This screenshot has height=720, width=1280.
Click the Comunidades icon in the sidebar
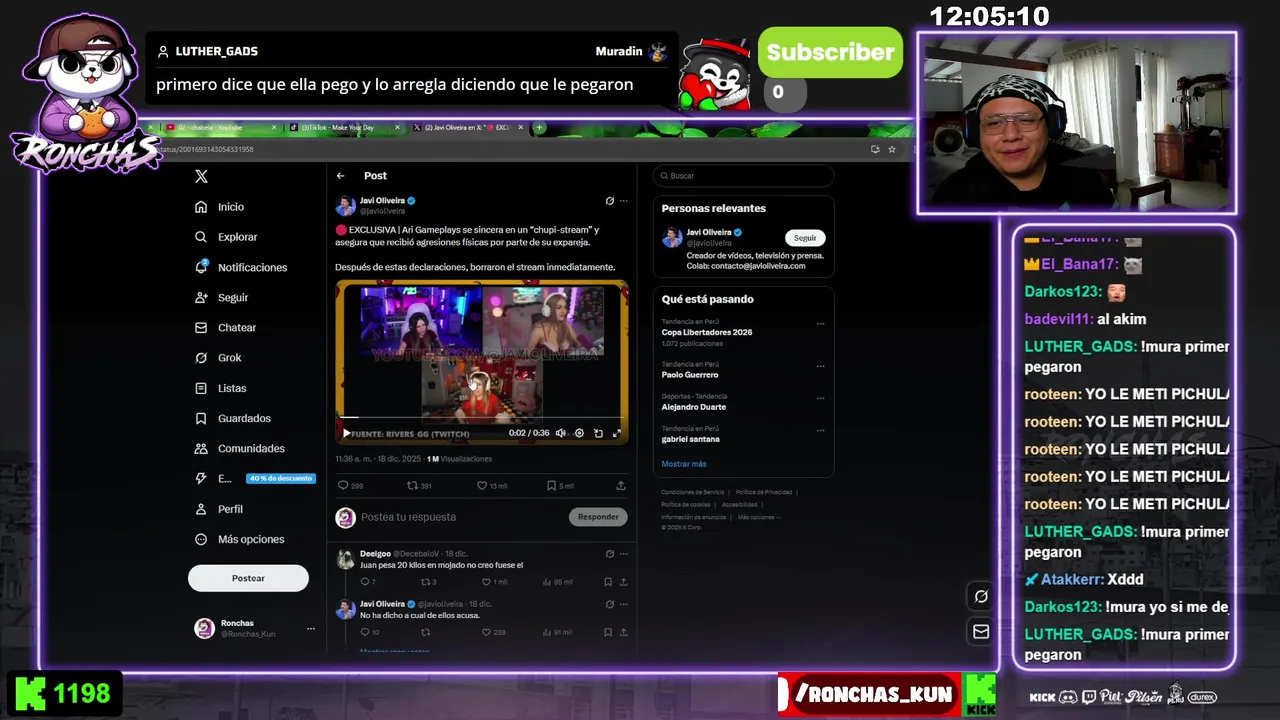(201, 448)
